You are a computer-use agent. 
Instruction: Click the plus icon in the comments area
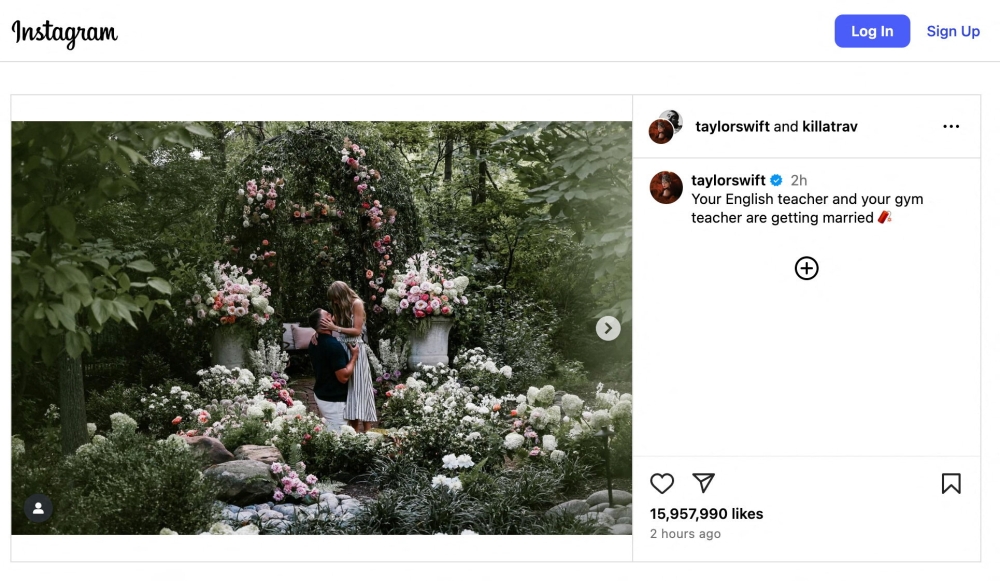coord(806,267)
